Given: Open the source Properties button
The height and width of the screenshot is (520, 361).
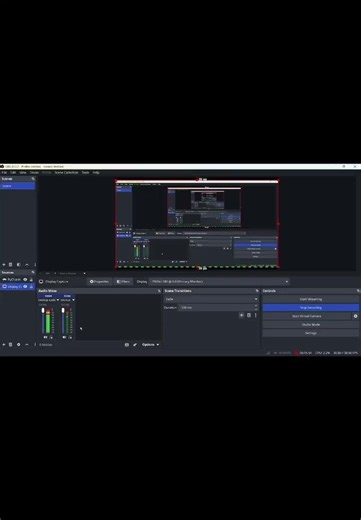Looking at the screenshot, I should coord(99,282).
